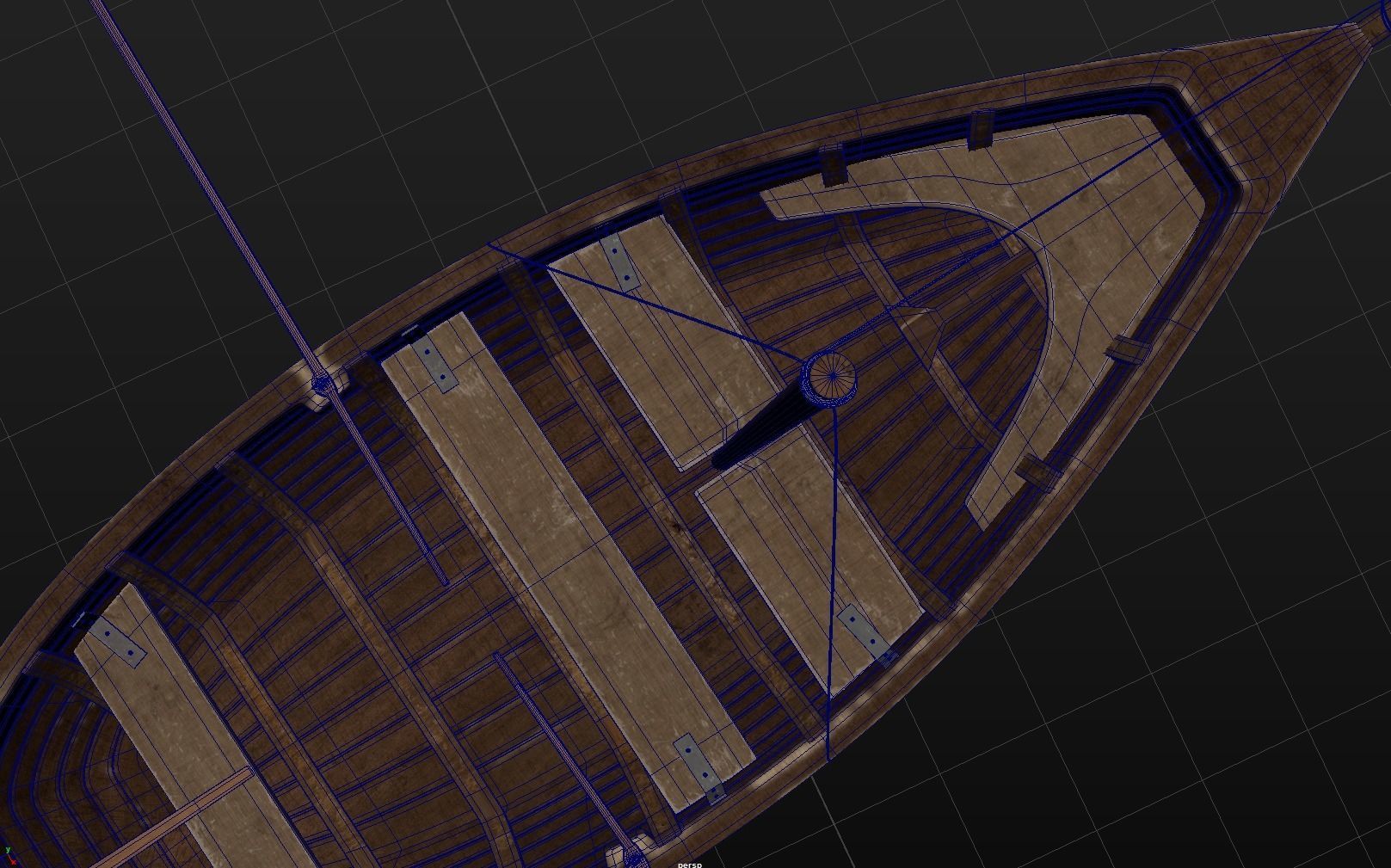The image size is (1391, 868).
Task: Select the circular mast base cylinder
Action: point(831,378)
